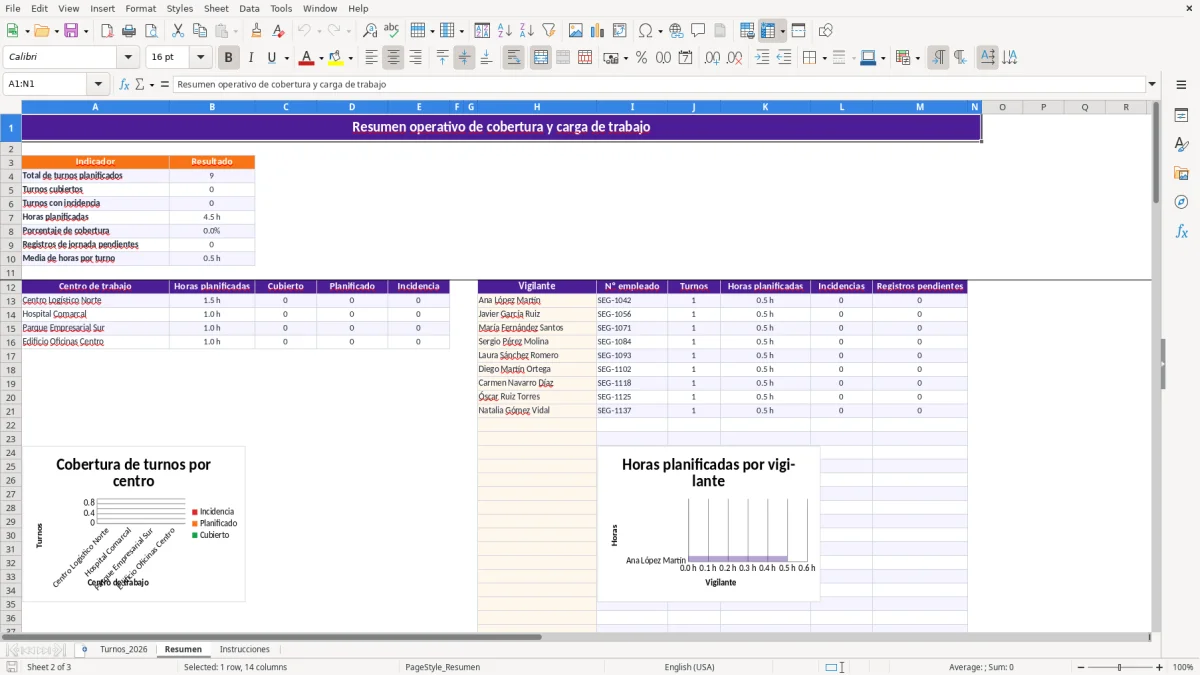Toggle Print Preview

tap(150, 31)
